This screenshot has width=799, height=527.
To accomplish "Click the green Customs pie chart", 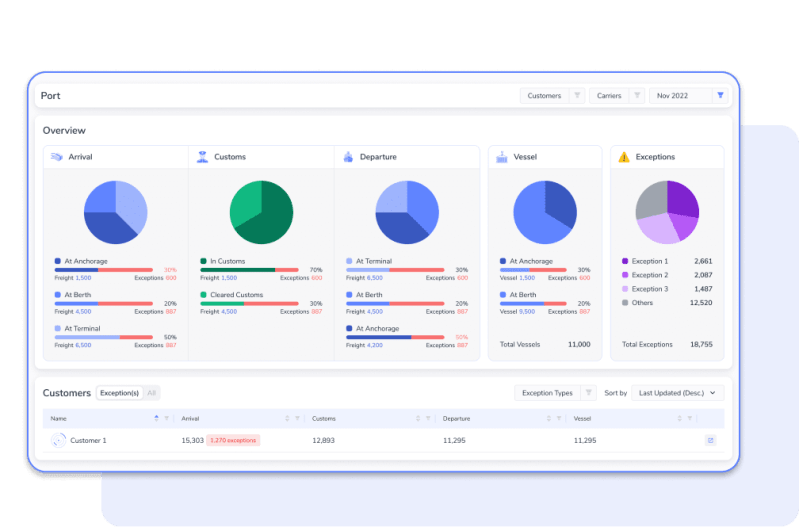I will tap(261, 212).
